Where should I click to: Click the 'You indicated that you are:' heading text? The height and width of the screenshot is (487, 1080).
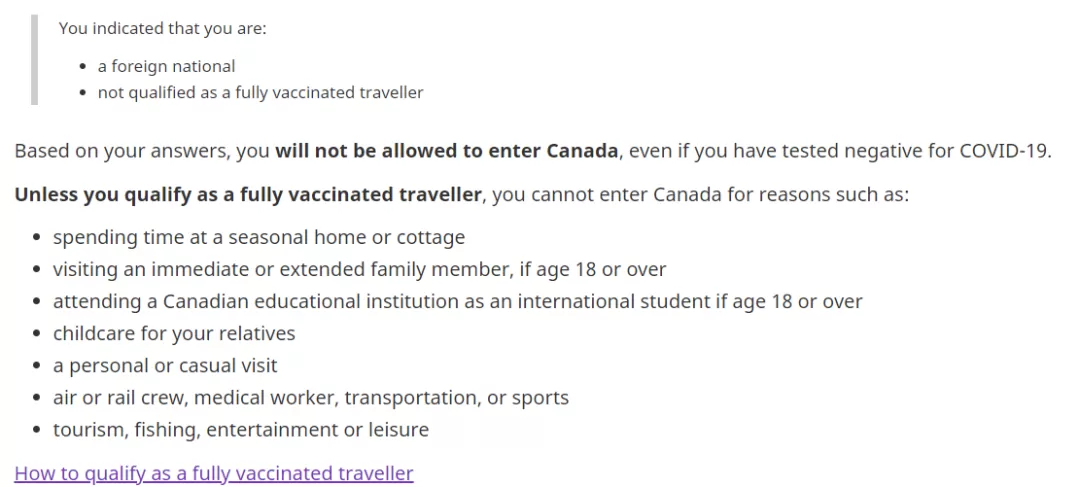pyautogui.click(x=162, y=29)
